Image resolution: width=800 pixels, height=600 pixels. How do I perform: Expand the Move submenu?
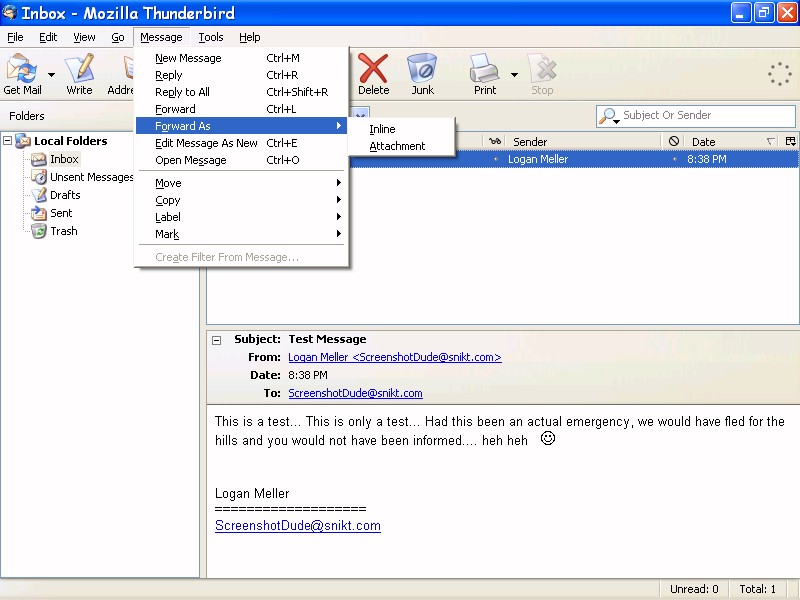click(x=241, y=183)
